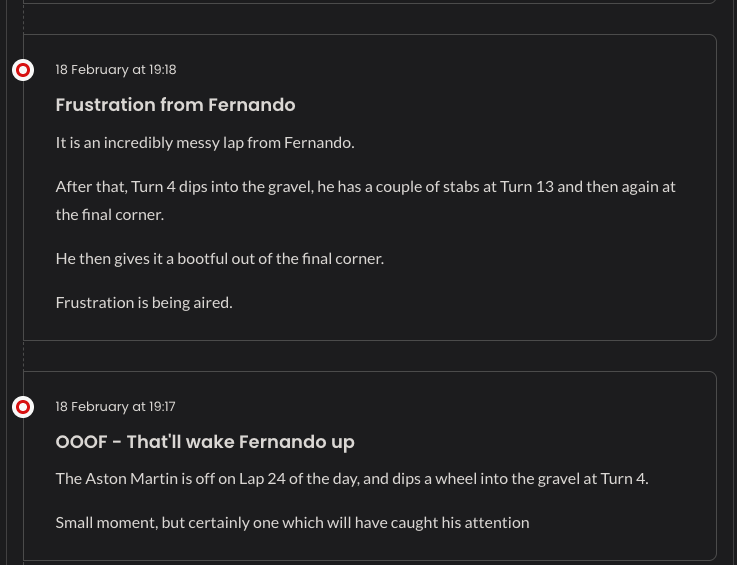The image size is (737, 565).
Task: Click the 'Small moment, but certainly one' line
Action: tap(292, 522)
